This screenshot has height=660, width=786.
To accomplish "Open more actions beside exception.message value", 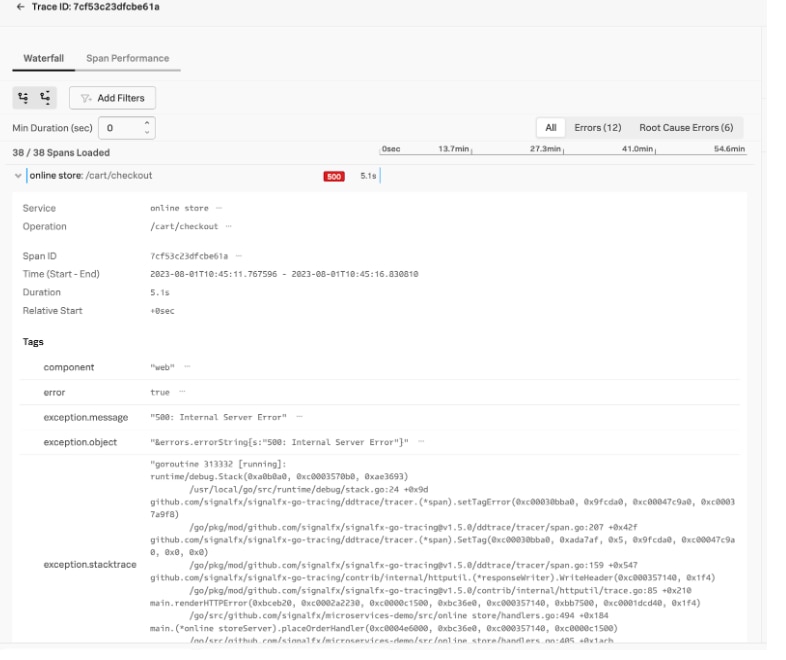I will point(298,416).
